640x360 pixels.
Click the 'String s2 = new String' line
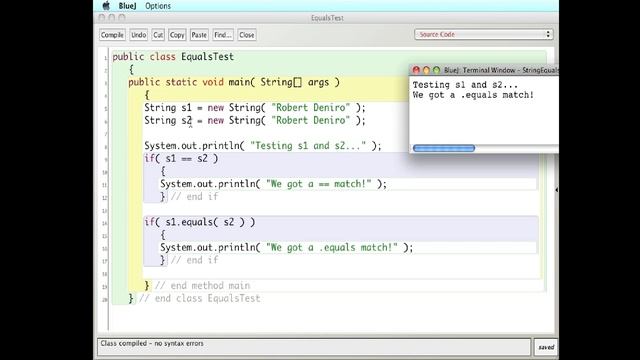tap(255, 120)
